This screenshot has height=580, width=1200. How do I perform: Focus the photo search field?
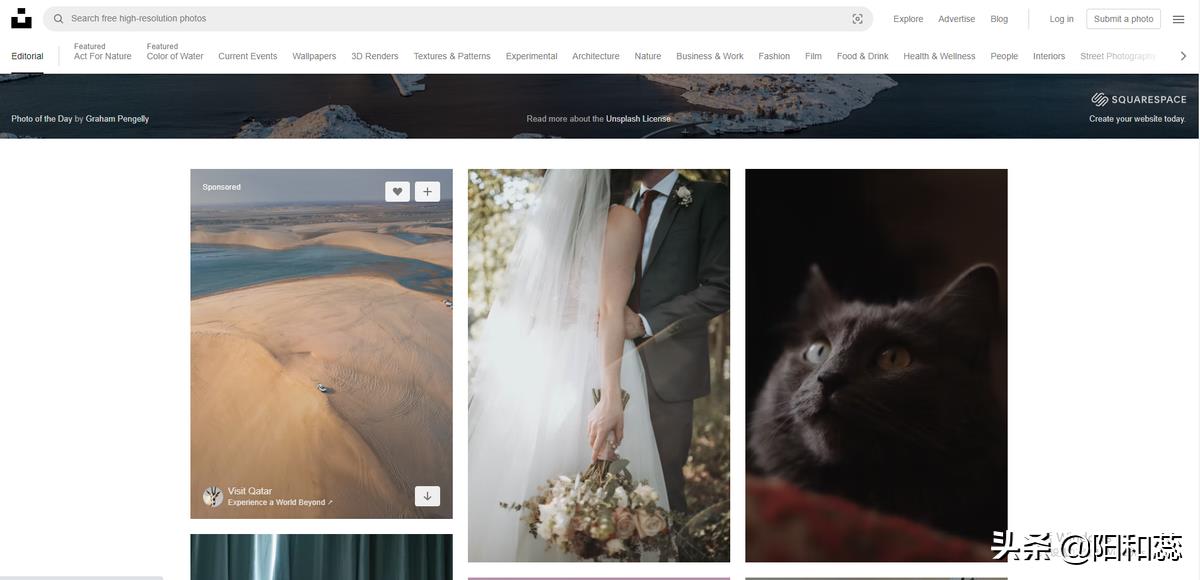coord(450,19)
